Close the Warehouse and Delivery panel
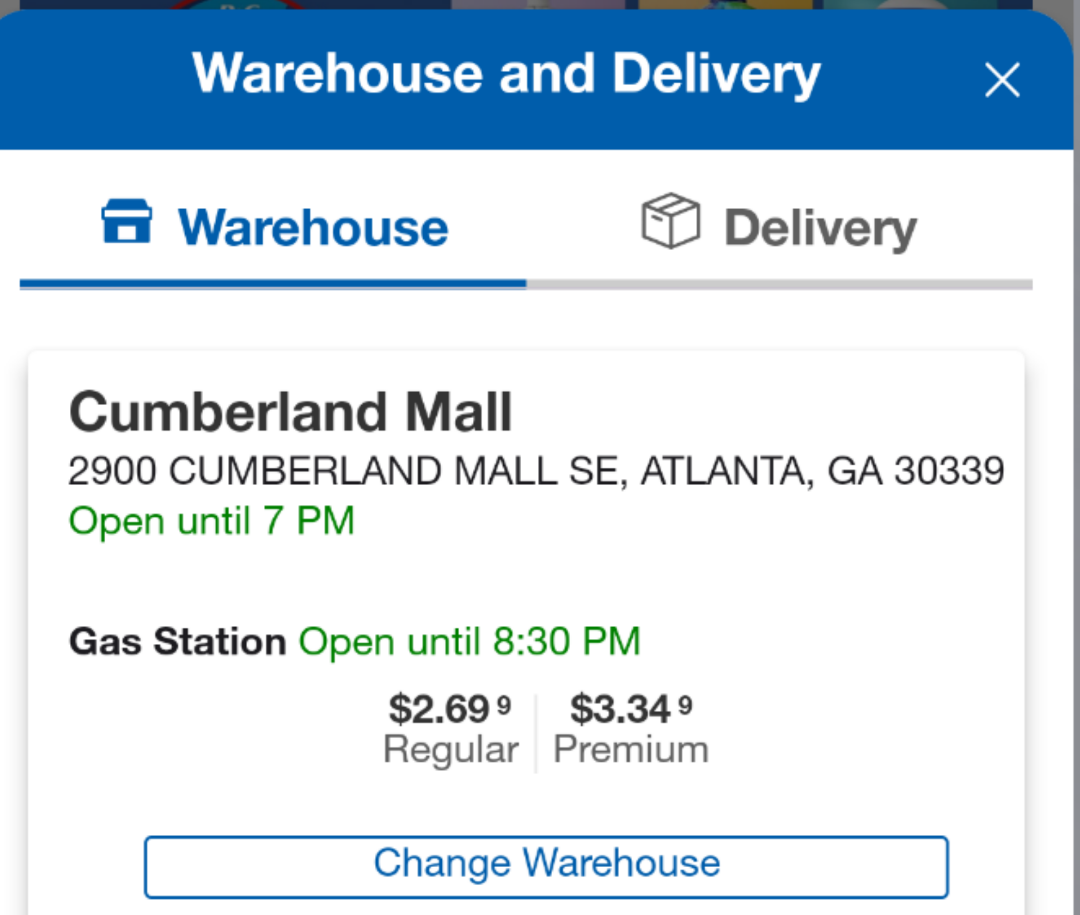This screenshot has width=1080, height=915. 1001,80
